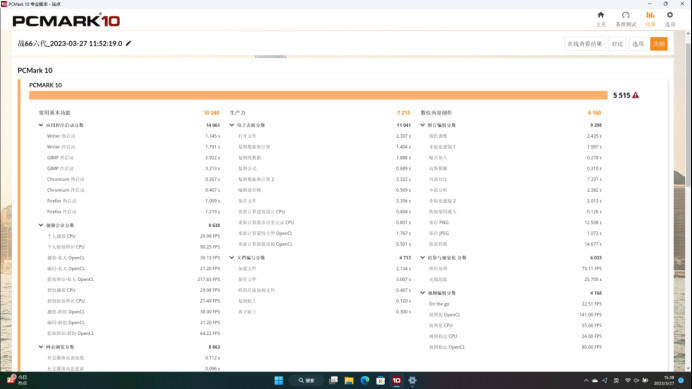Collapse the spreadsheets score group showing 11 041
This screenshot has height=389, width=692.
click(x=232, y=125)
